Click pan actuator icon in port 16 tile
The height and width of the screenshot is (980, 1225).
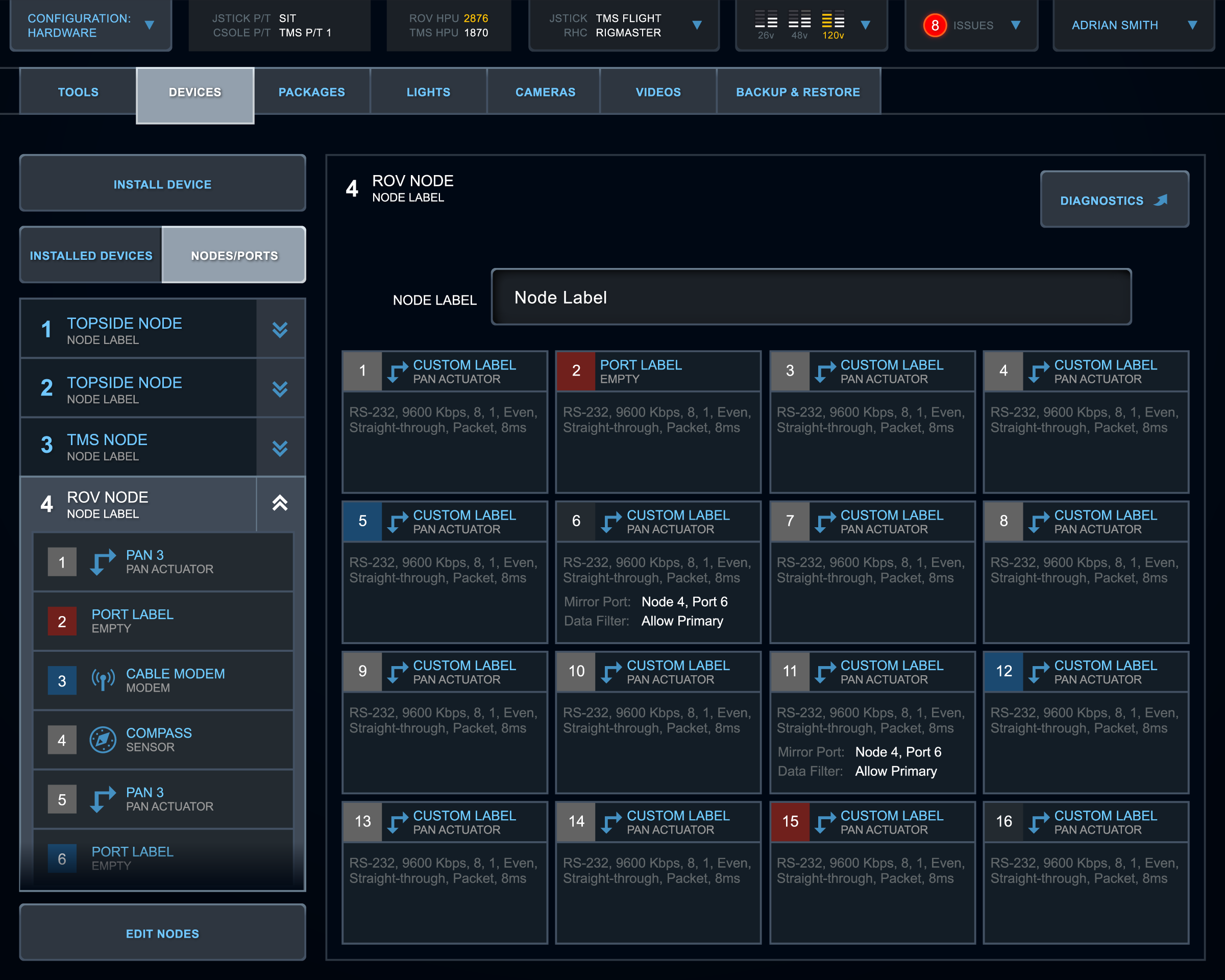click(1039, 821)
